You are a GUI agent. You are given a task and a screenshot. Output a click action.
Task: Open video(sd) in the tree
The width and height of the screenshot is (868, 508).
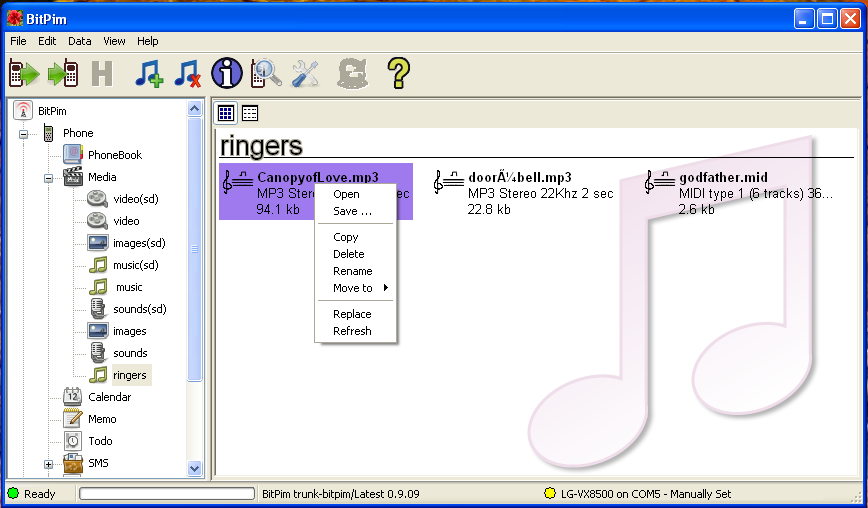[x=136, y=199]
